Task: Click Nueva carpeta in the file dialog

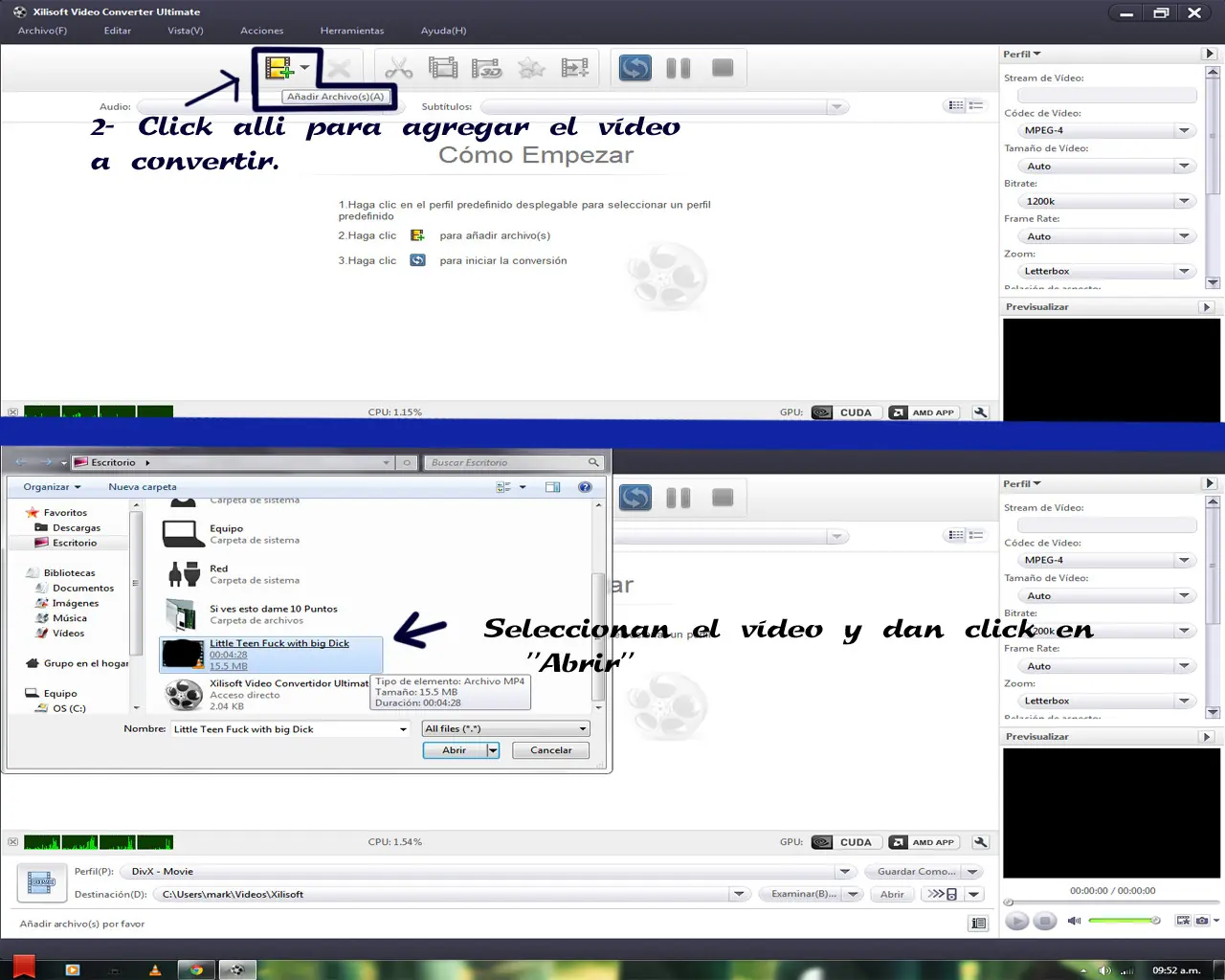Action: 143,487
